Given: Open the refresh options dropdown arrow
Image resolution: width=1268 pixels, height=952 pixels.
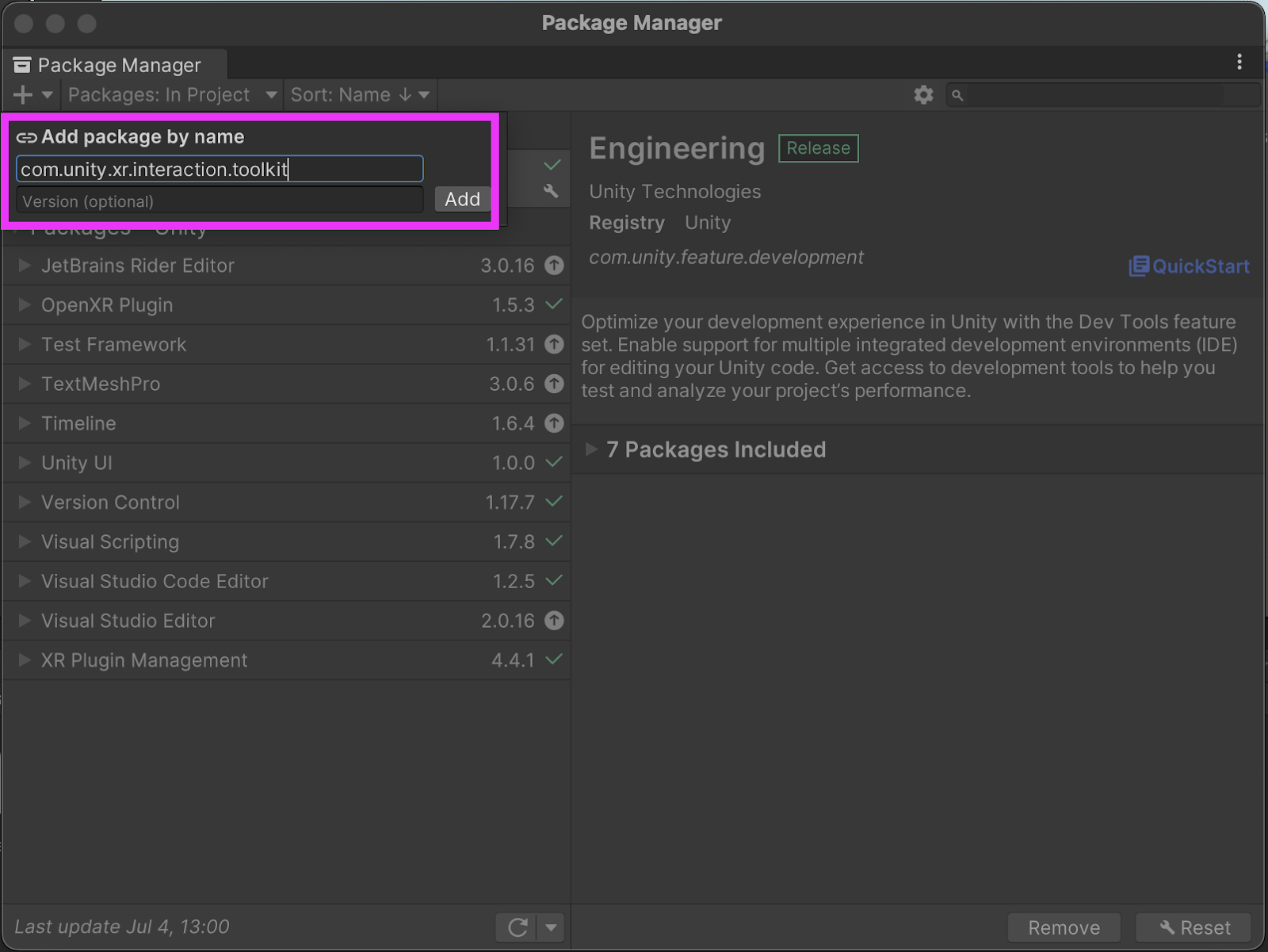Looking at the screenshot, I should [x=551, y=927].
